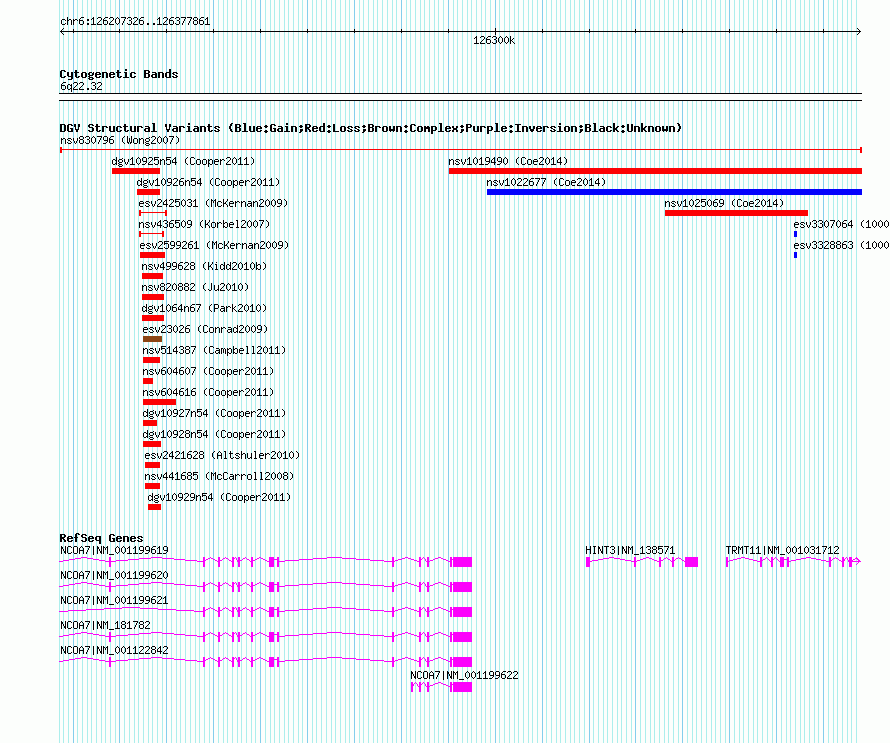Open the HINT3 NM_138571 gene model
Image resolution: width=890 pixels, height=743 pixels.
coord(641,563)
